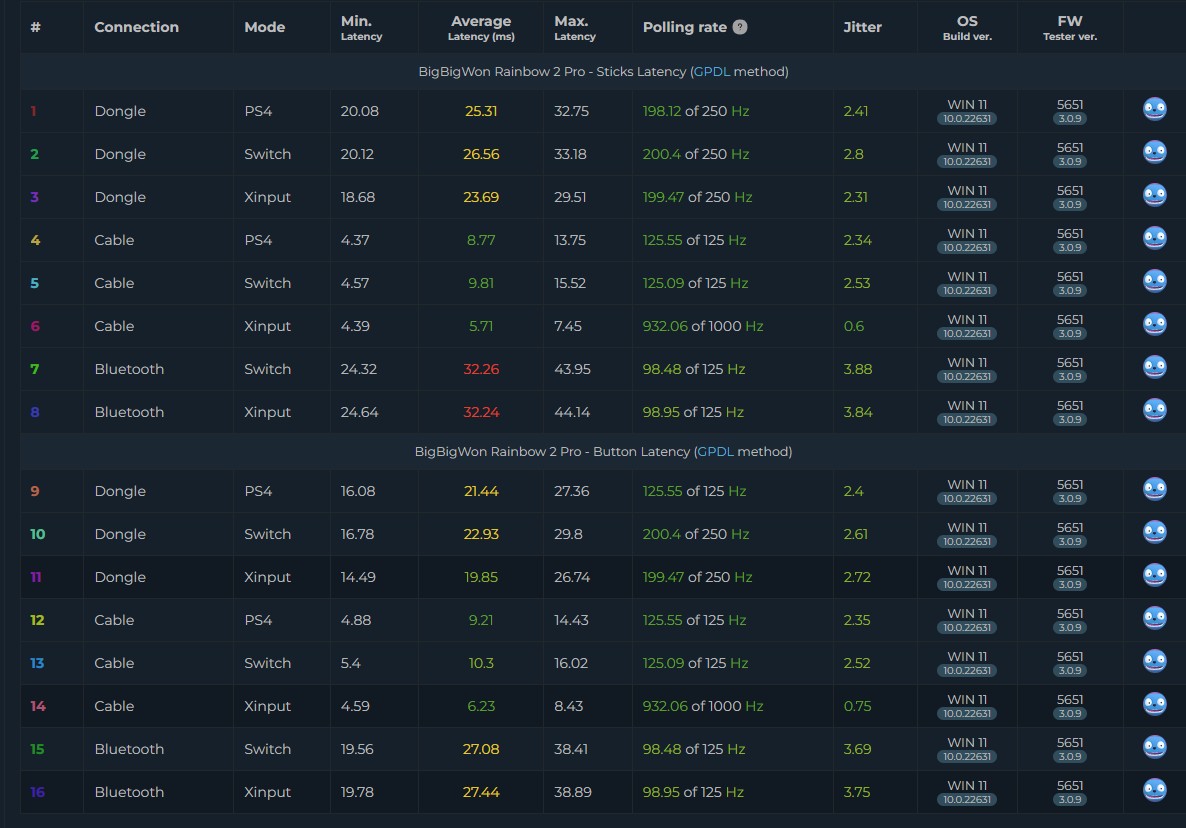Image resolution: width=1186 pixels, height=828 pixels.
Task: Click the smiley icon in row 5
Action: point(1154,281)
